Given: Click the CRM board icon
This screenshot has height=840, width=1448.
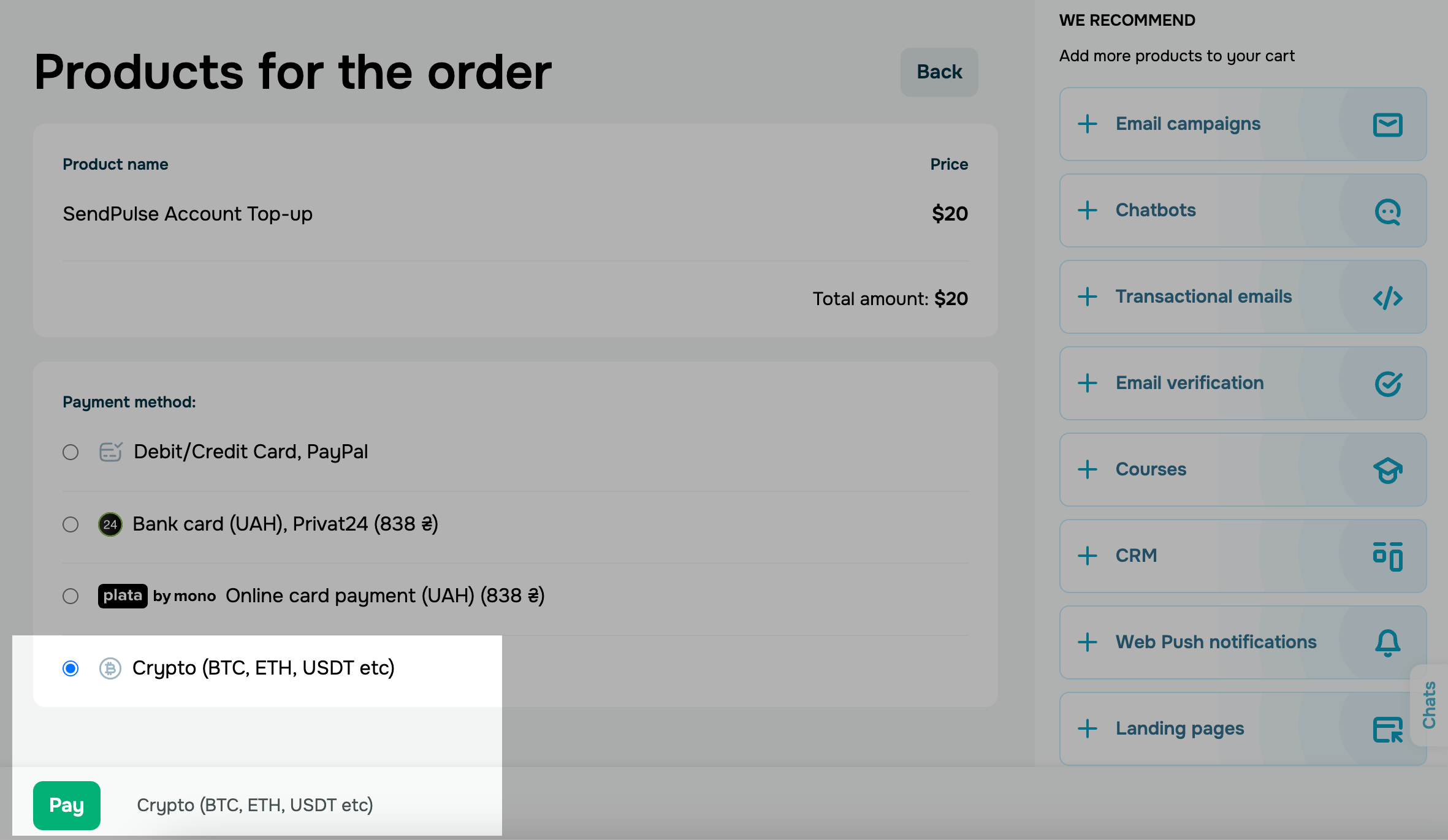Looking at the screenshot, I should 1387,556.
